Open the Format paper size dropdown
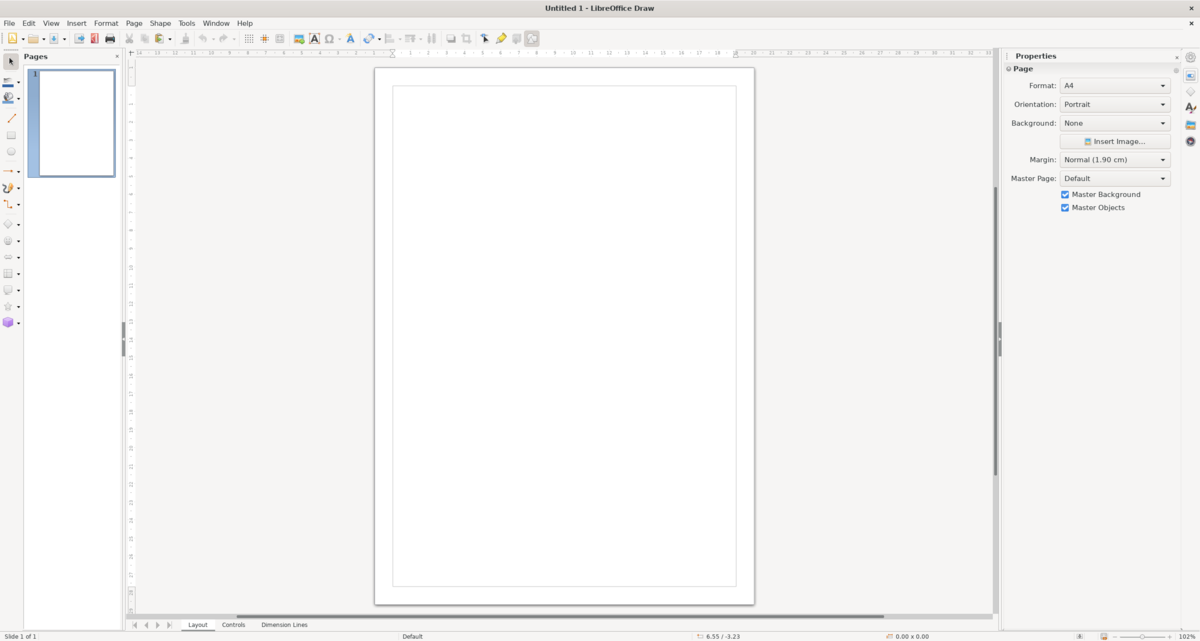This screenshot has height=641, width=1200. coord(1115,86)
